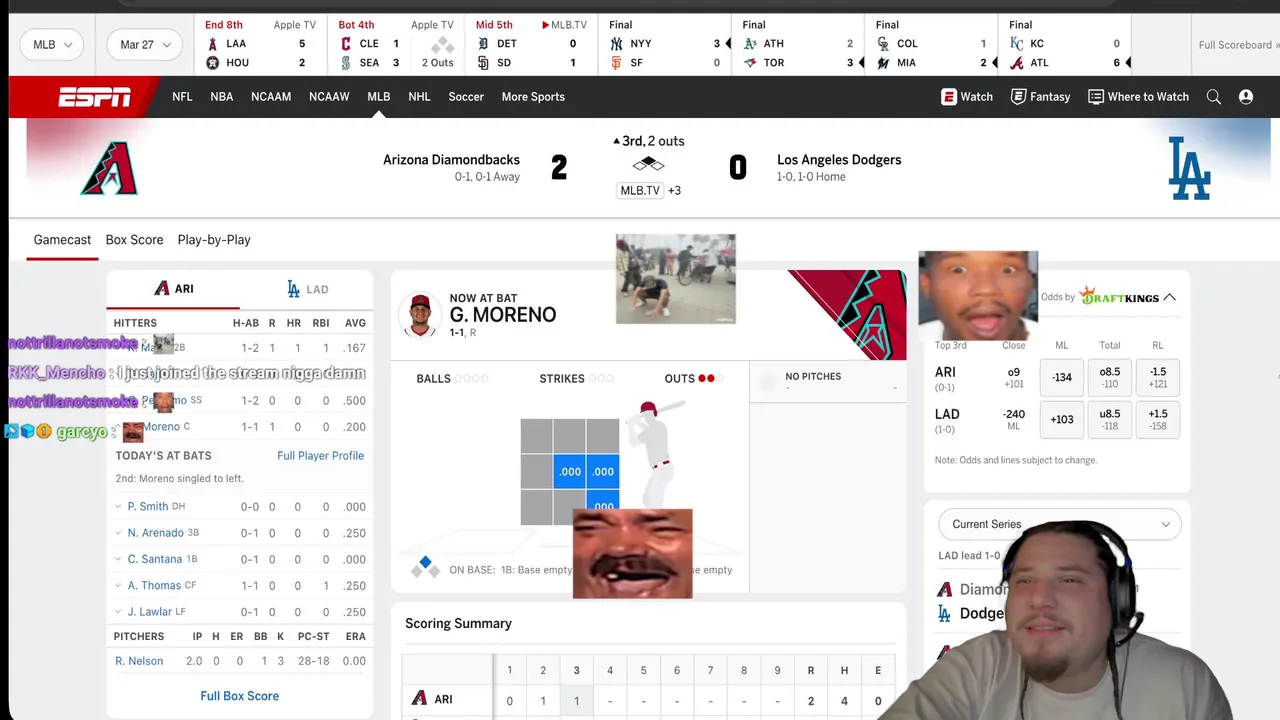Open the More Sports menu
The width and height of the screenshot is (1280, 720).
533,97
